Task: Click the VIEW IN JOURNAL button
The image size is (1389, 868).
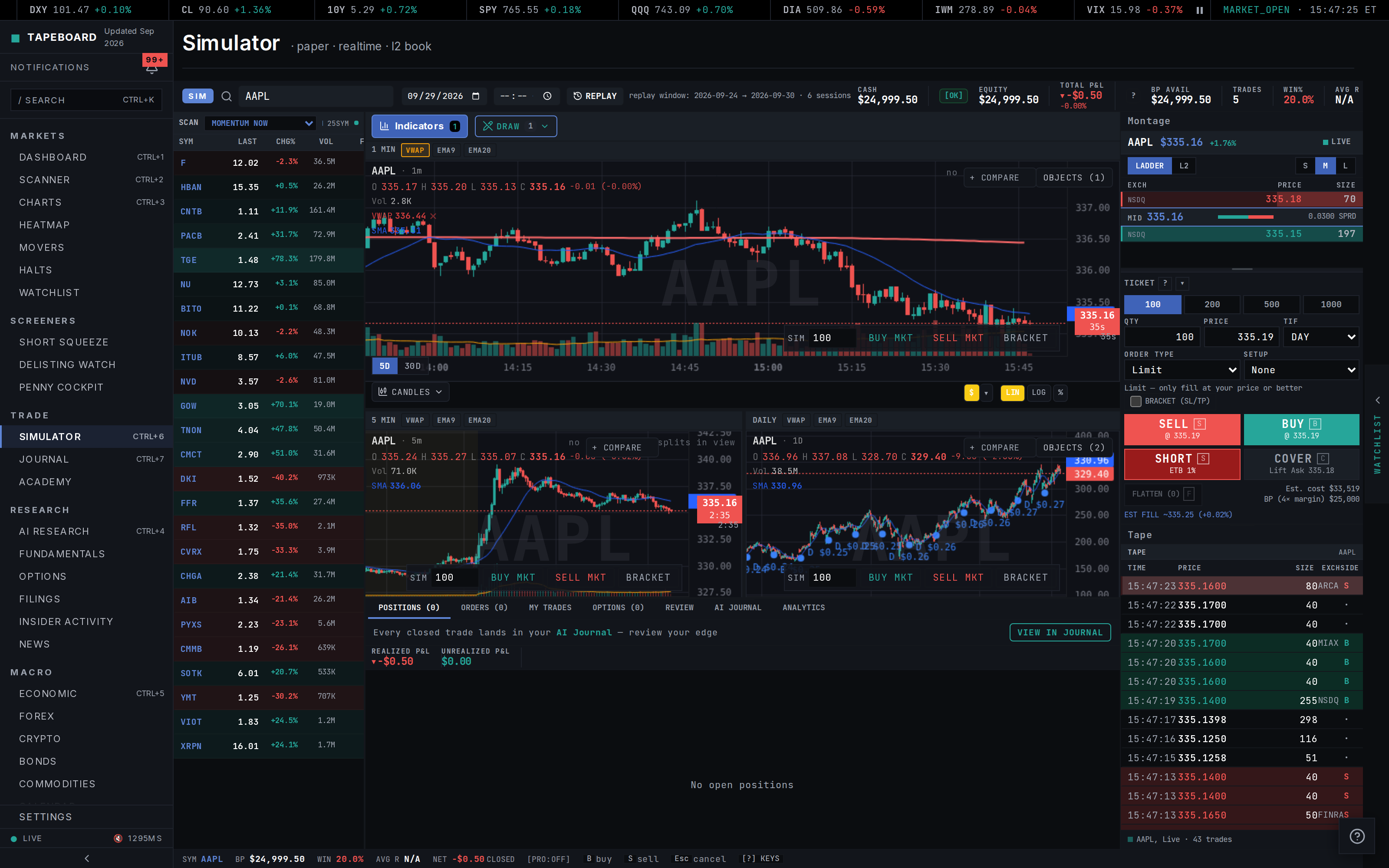Action: (x=1060, y=633)
